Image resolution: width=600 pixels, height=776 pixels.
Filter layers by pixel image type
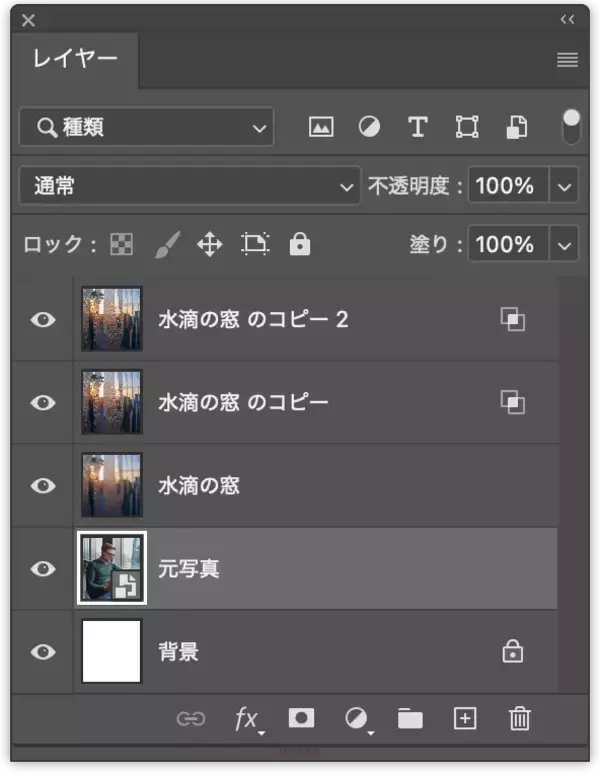pos(321,127)
